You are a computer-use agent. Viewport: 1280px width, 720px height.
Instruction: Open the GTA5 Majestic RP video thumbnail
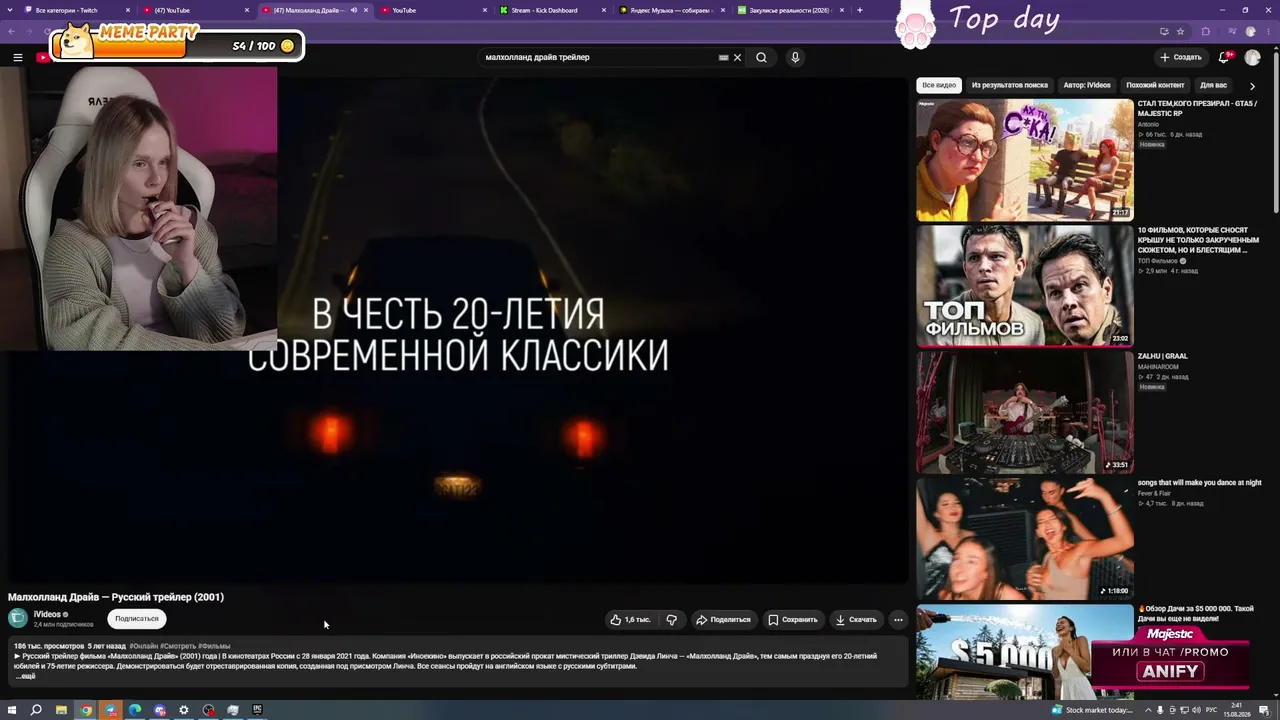click(1025, 159)
